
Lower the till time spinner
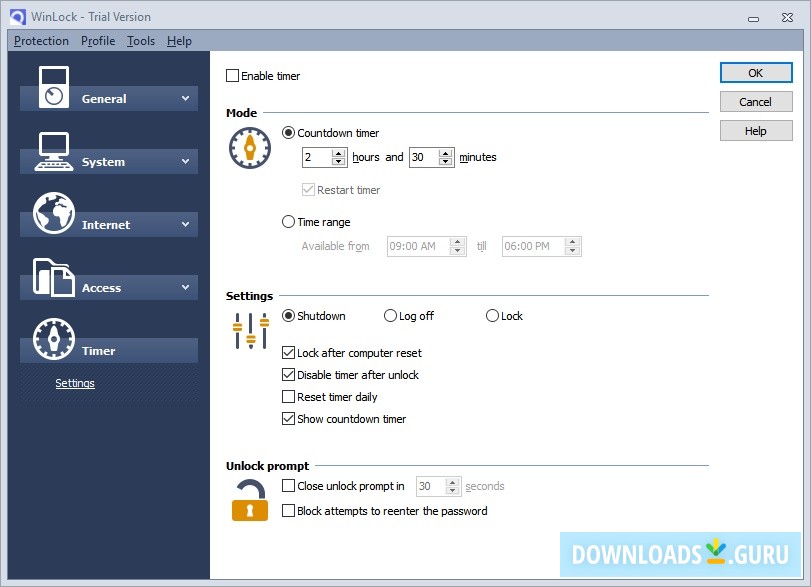click(x=573, y=251)
